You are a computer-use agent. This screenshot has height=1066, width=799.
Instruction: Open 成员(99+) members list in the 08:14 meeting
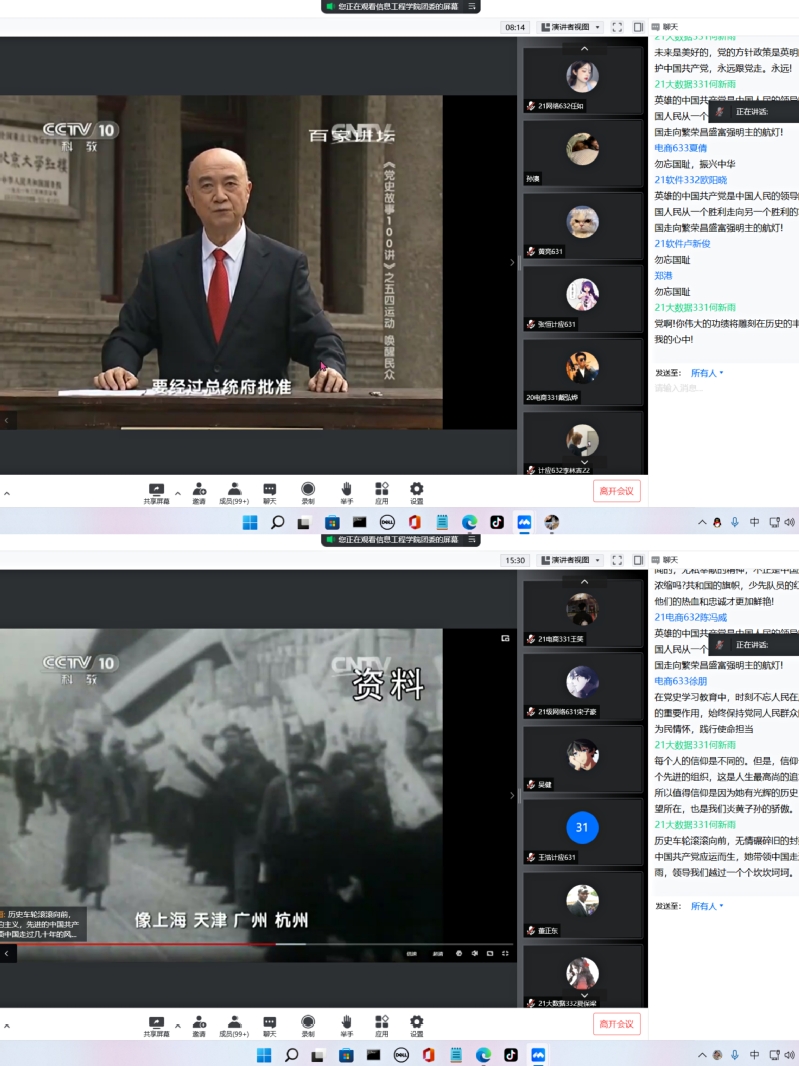[233, 490]
